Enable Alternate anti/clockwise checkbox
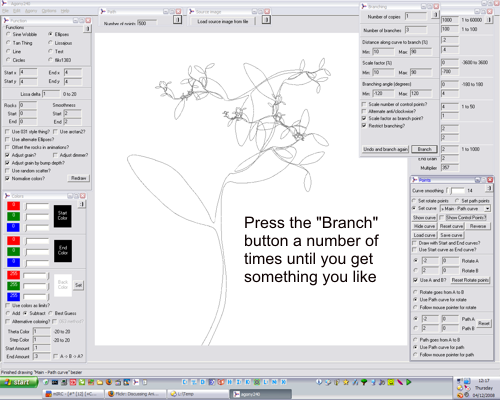The height and width of the screenshot is (400, 500). pyautogui.click(x=389, y=111)
